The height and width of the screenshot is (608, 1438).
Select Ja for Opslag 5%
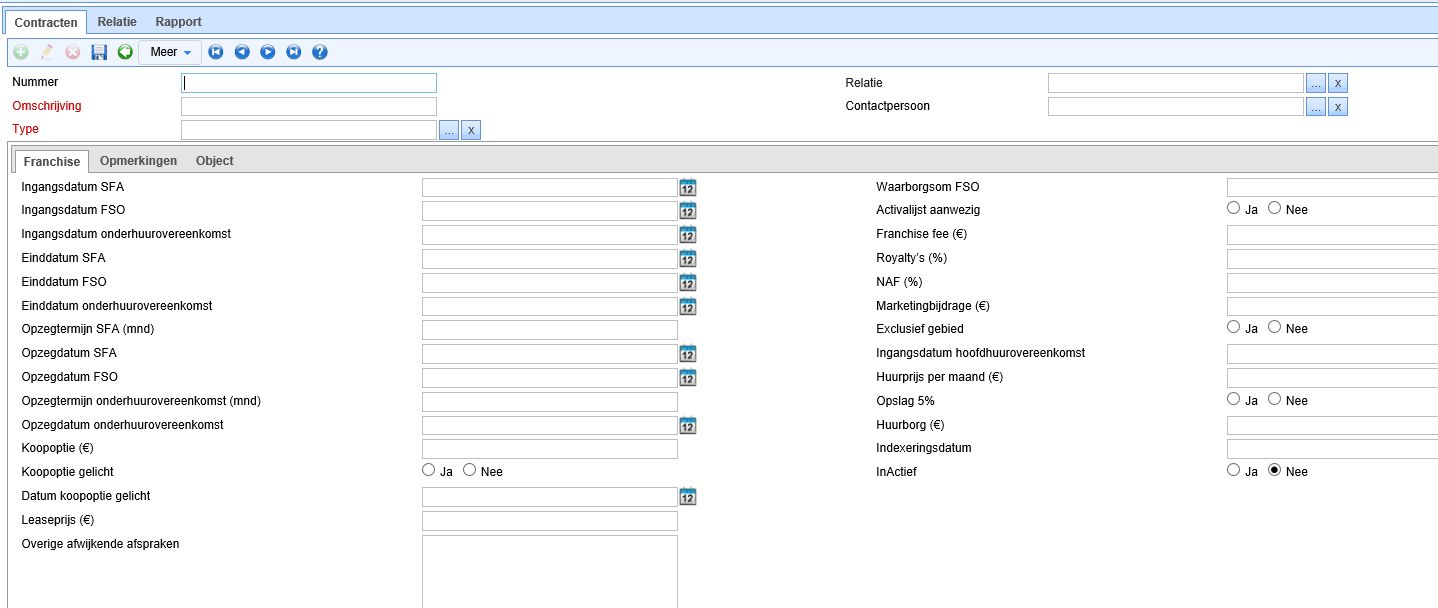(1233, 399)
